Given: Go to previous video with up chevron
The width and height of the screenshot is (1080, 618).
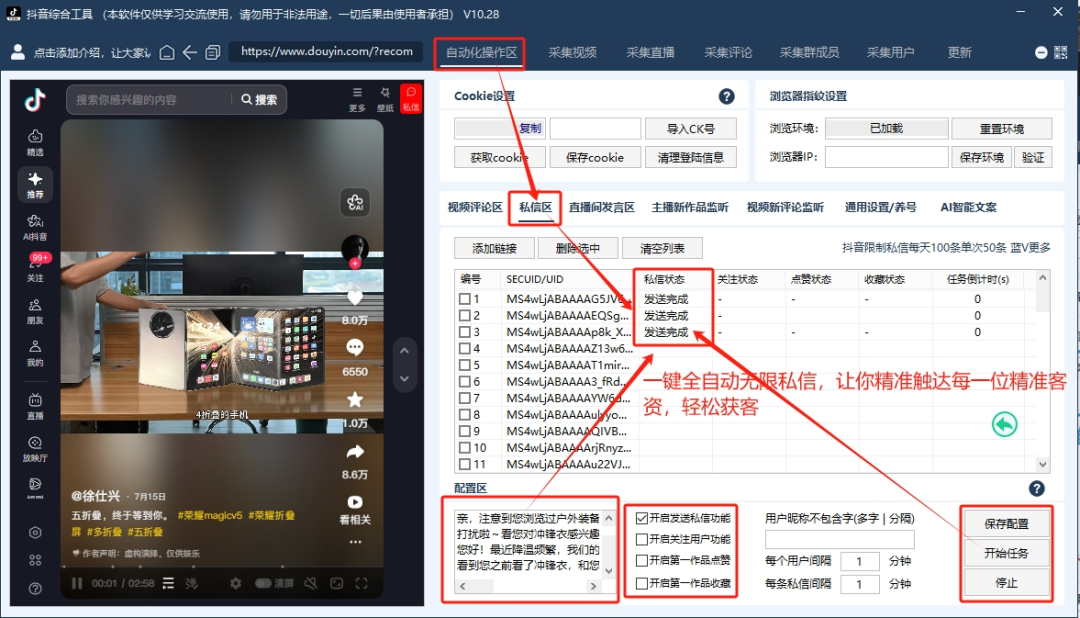Looking at the screenshot, I should tap(404, 351).
